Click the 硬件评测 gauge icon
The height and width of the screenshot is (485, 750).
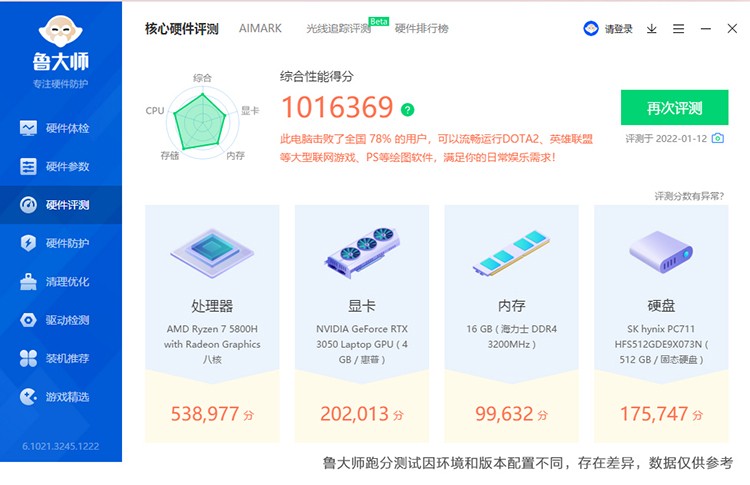point(28,205)
